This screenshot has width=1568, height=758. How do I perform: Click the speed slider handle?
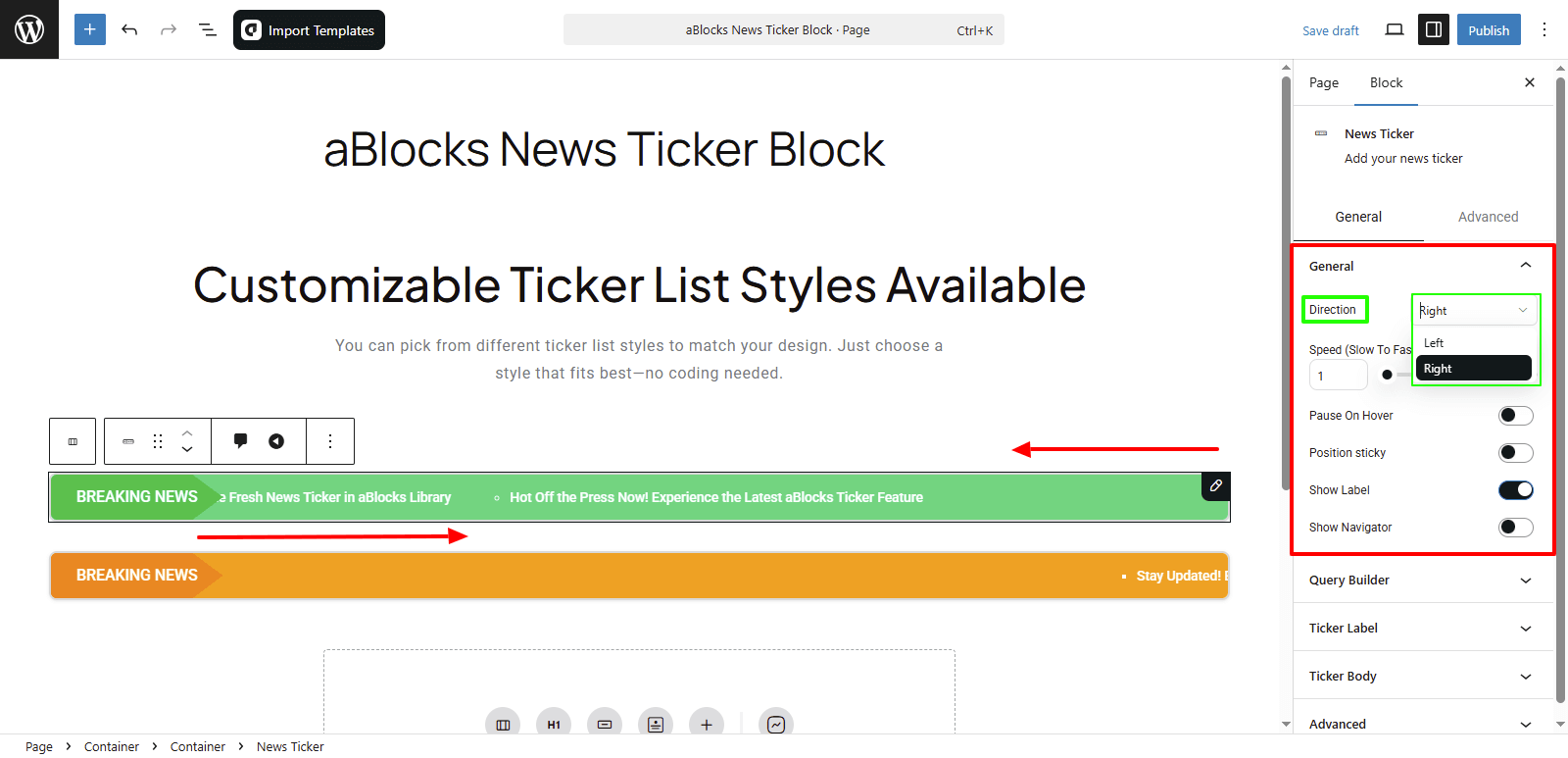coord(1387,375)
